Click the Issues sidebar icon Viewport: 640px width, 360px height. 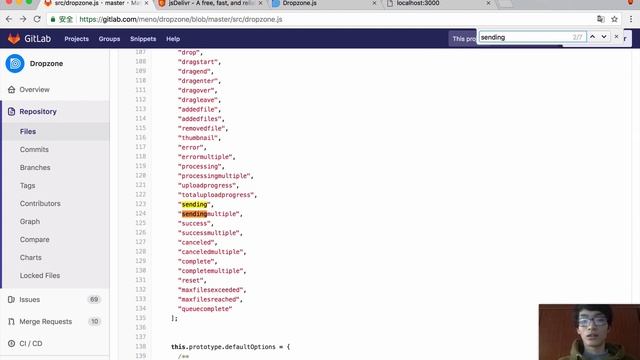click(11, 300)
